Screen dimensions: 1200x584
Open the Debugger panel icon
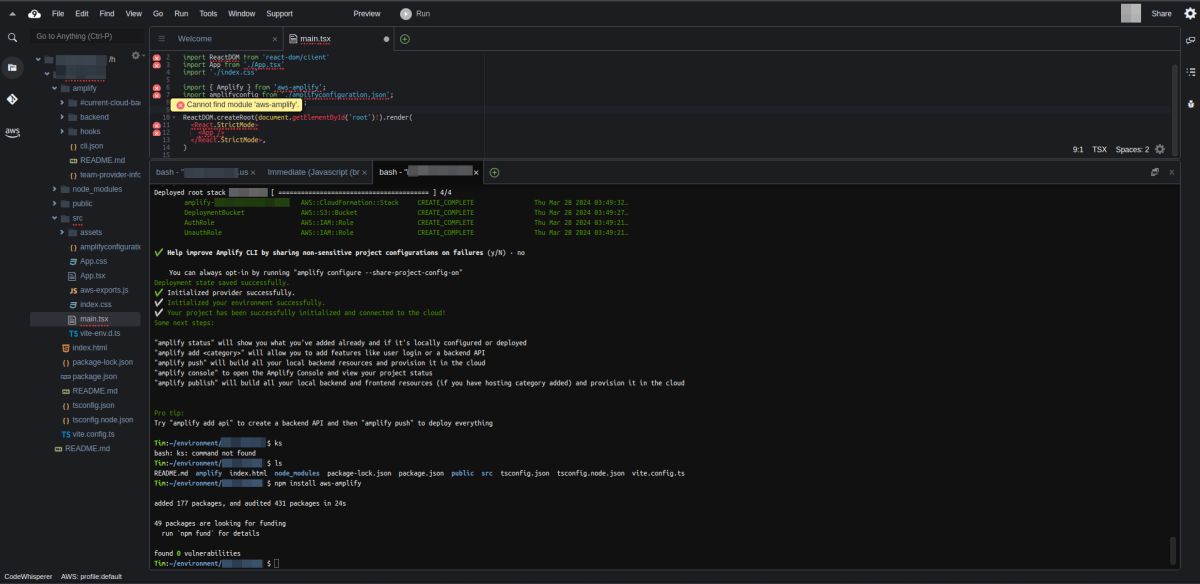click(1190, 103)
